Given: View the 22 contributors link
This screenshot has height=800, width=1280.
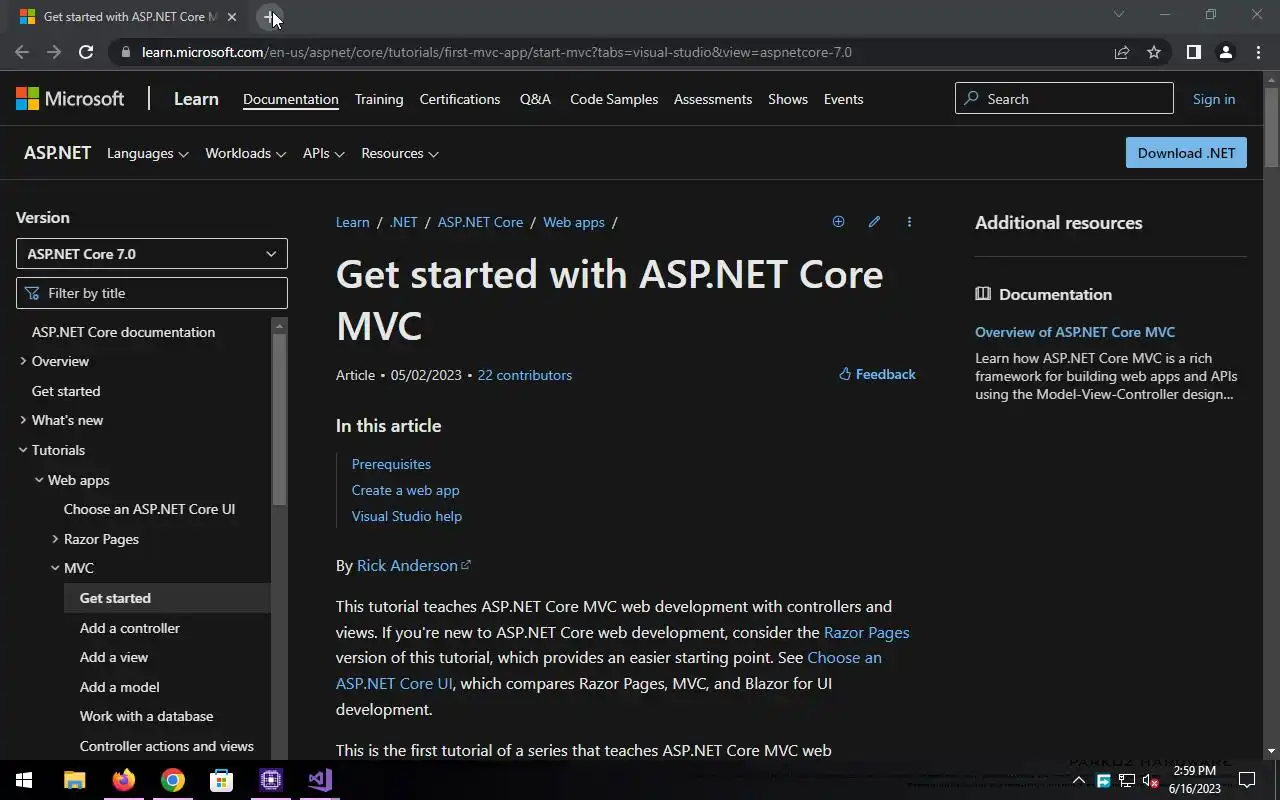Looking at the screenshot, I should [525, 375].
